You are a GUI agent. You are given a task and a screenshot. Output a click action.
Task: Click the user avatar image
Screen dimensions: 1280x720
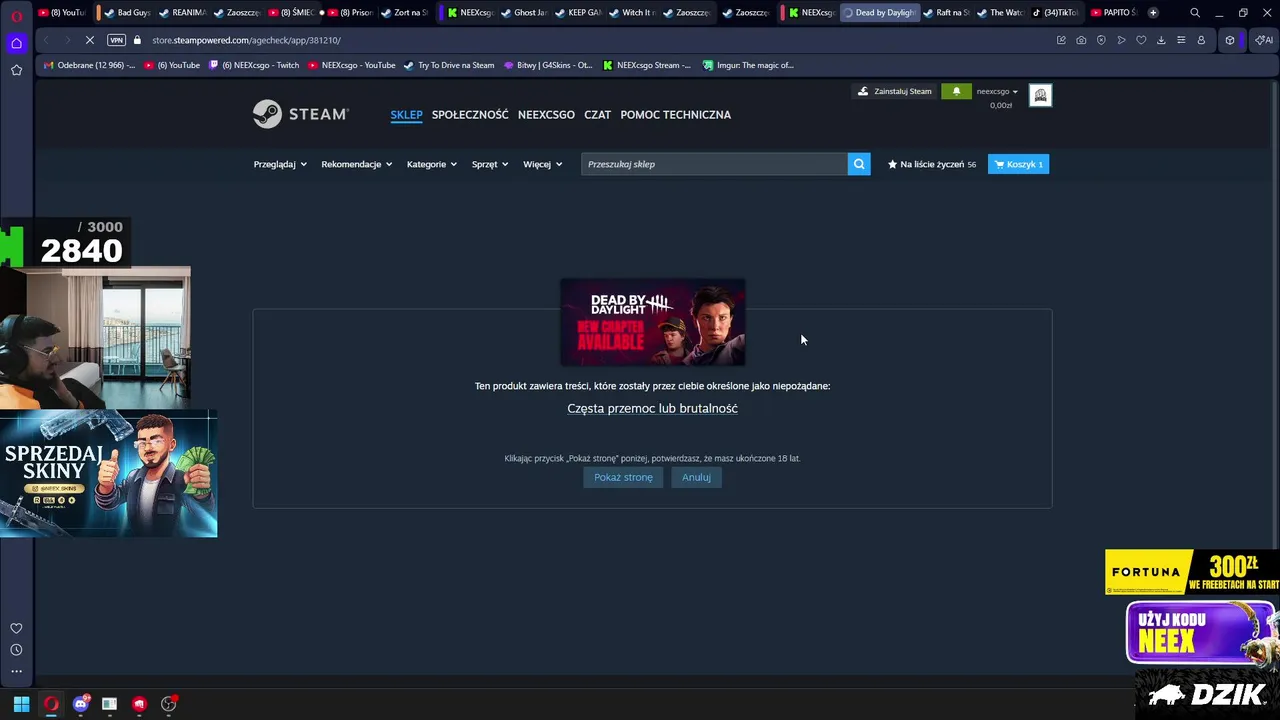click(1040, 95)
